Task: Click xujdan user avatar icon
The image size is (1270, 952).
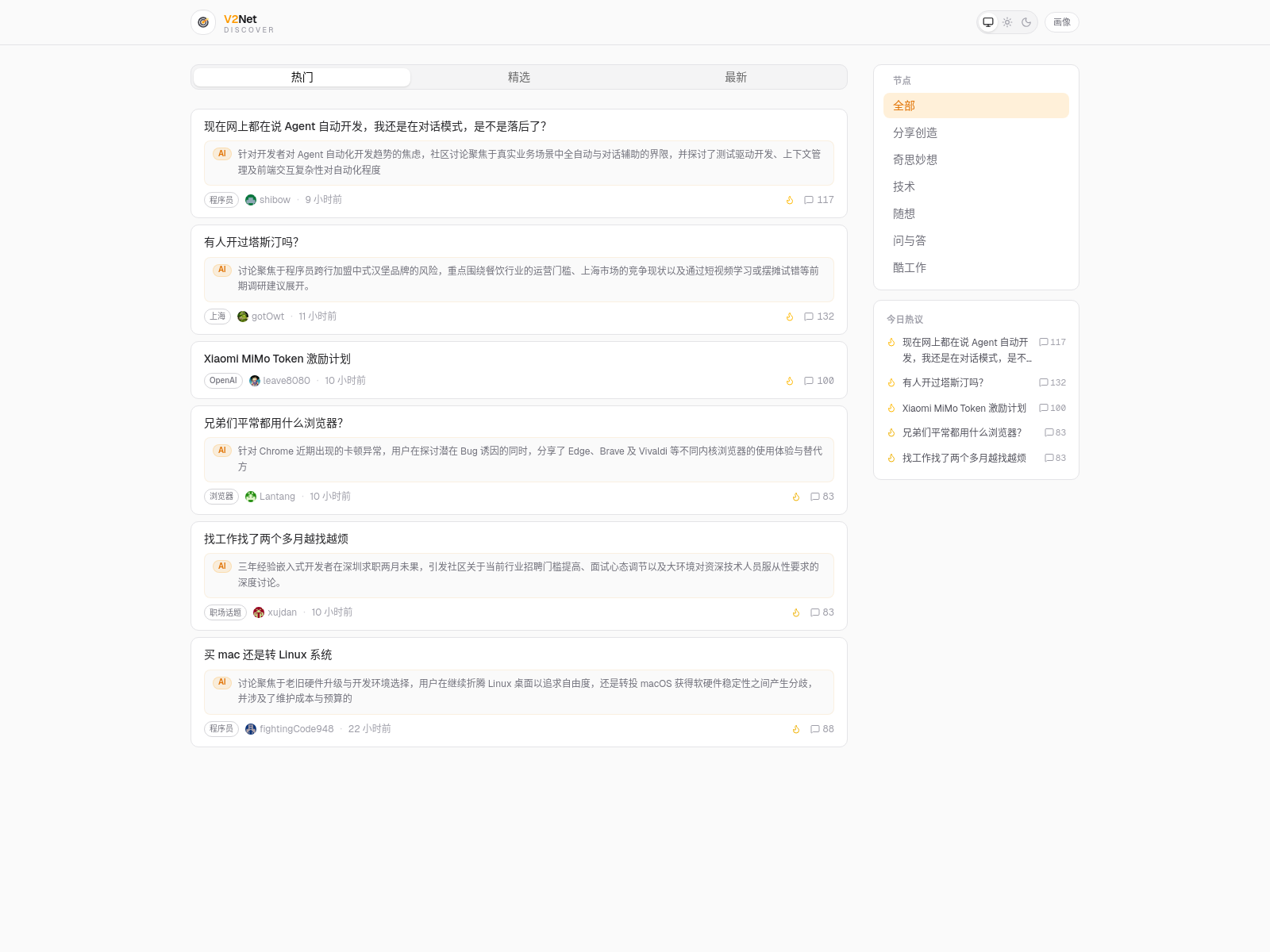Action: (259, 612)
